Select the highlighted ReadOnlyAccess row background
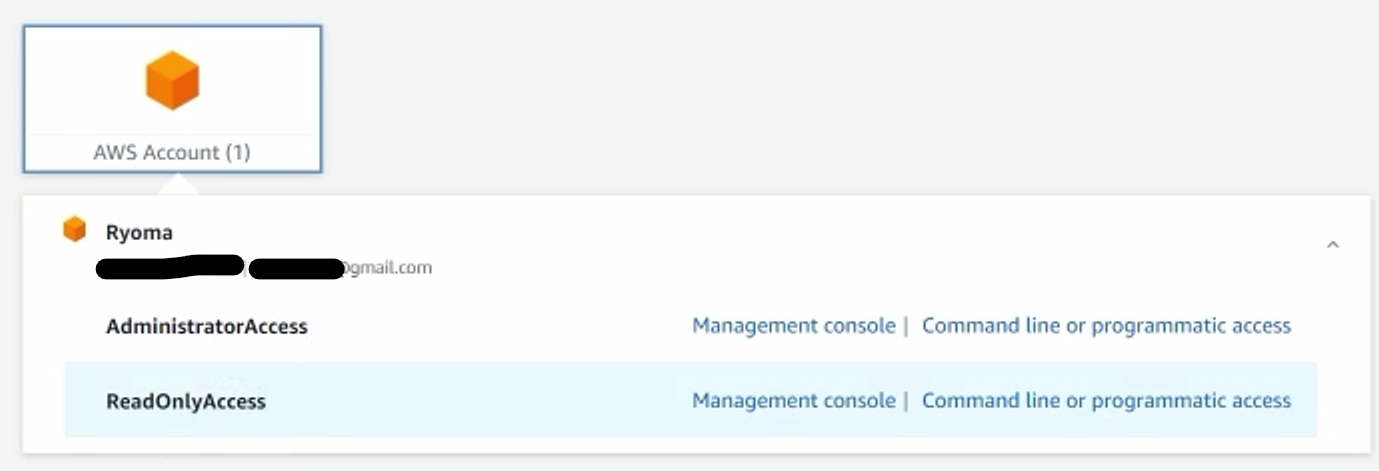 click(x=690, y=400)
